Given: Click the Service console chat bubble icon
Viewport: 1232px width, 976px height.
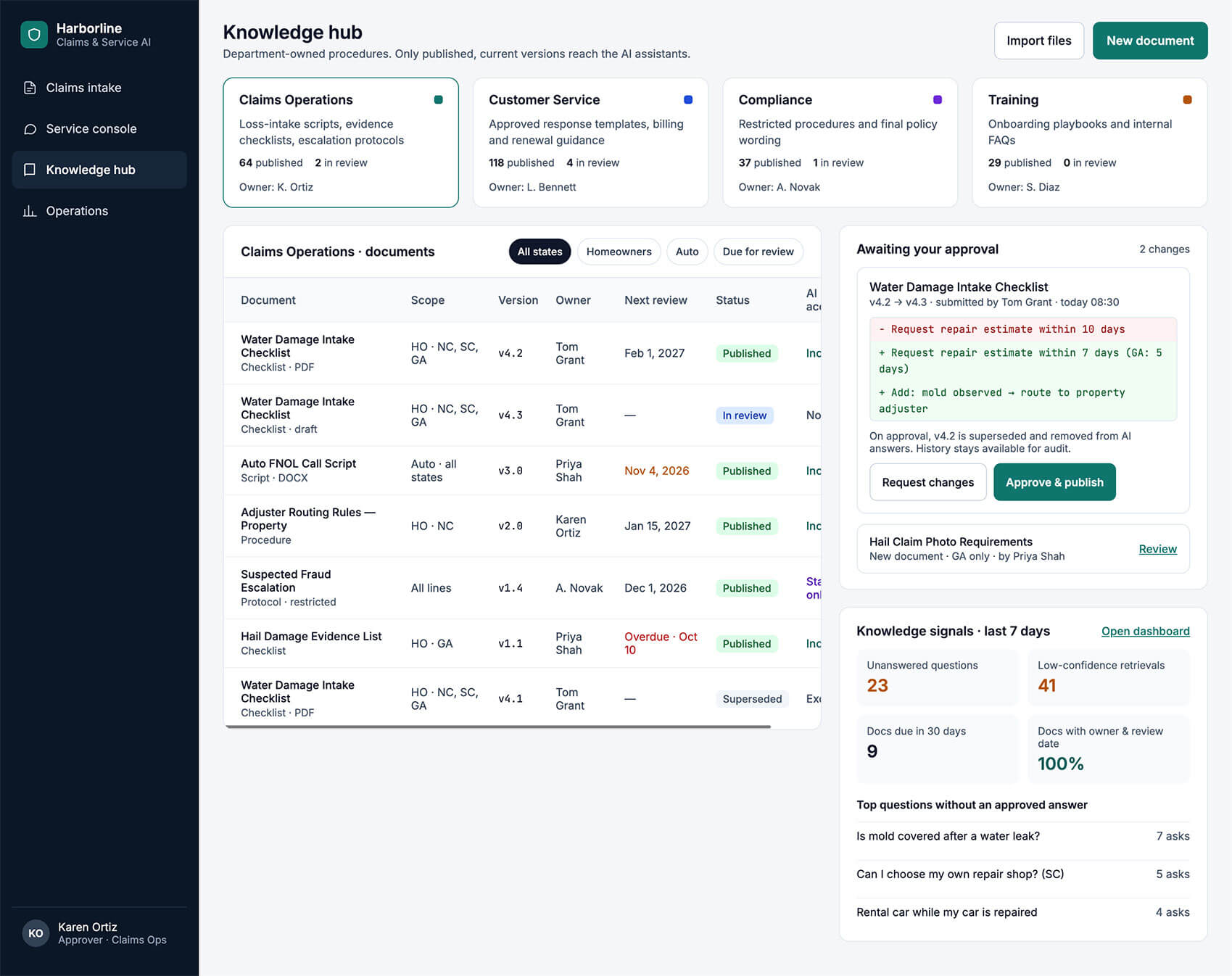Looking at the screenshot, I should pos(30,129).
